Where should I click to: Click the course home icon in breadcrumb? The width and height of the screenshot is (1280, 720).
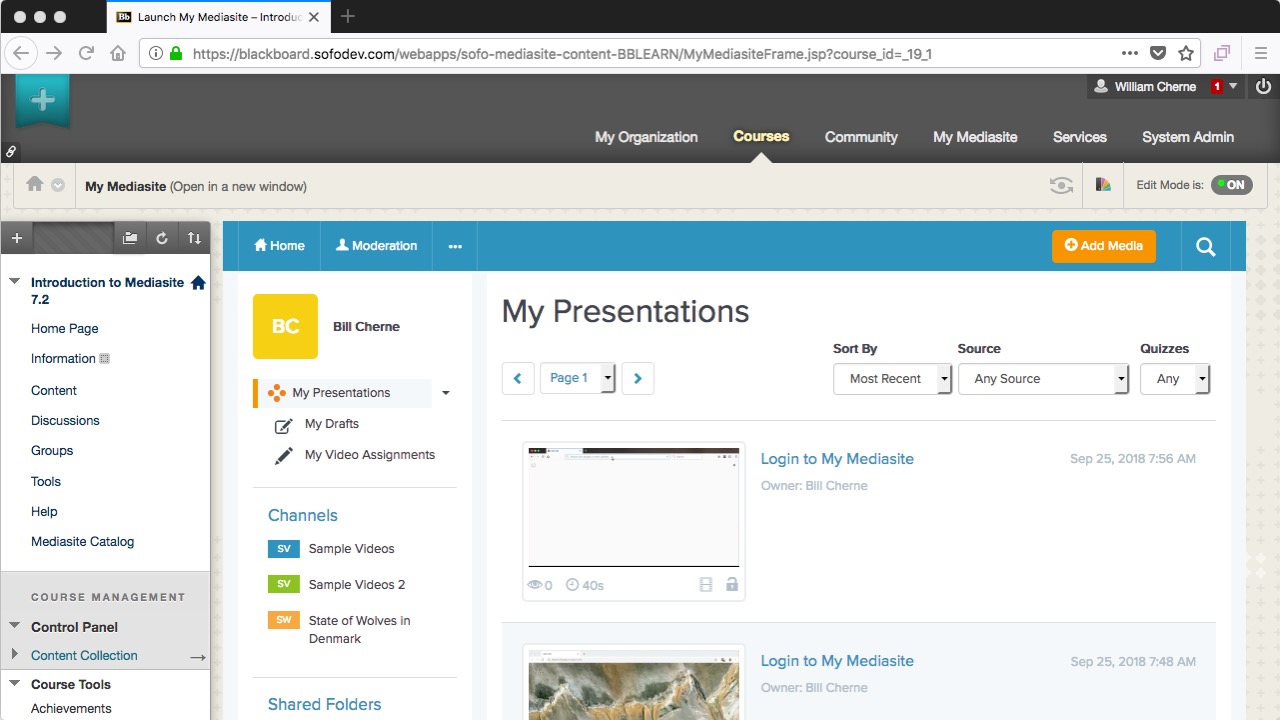pyautogui.click(x=35, y=184)
